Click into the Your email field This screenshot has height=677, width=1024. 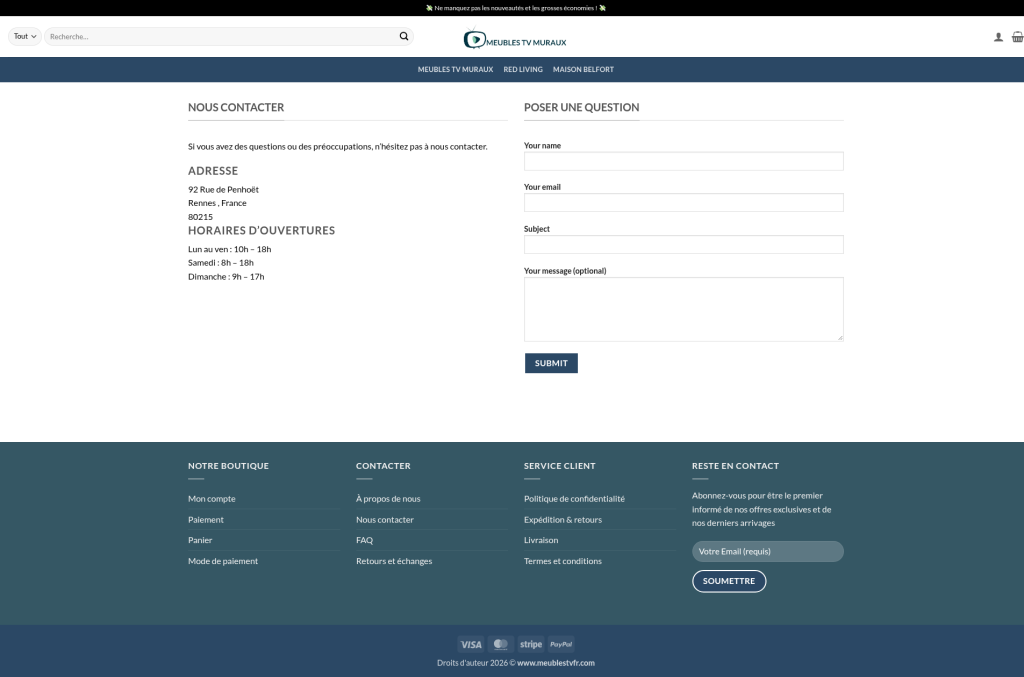pyautogui.click(x=683, y=202)
